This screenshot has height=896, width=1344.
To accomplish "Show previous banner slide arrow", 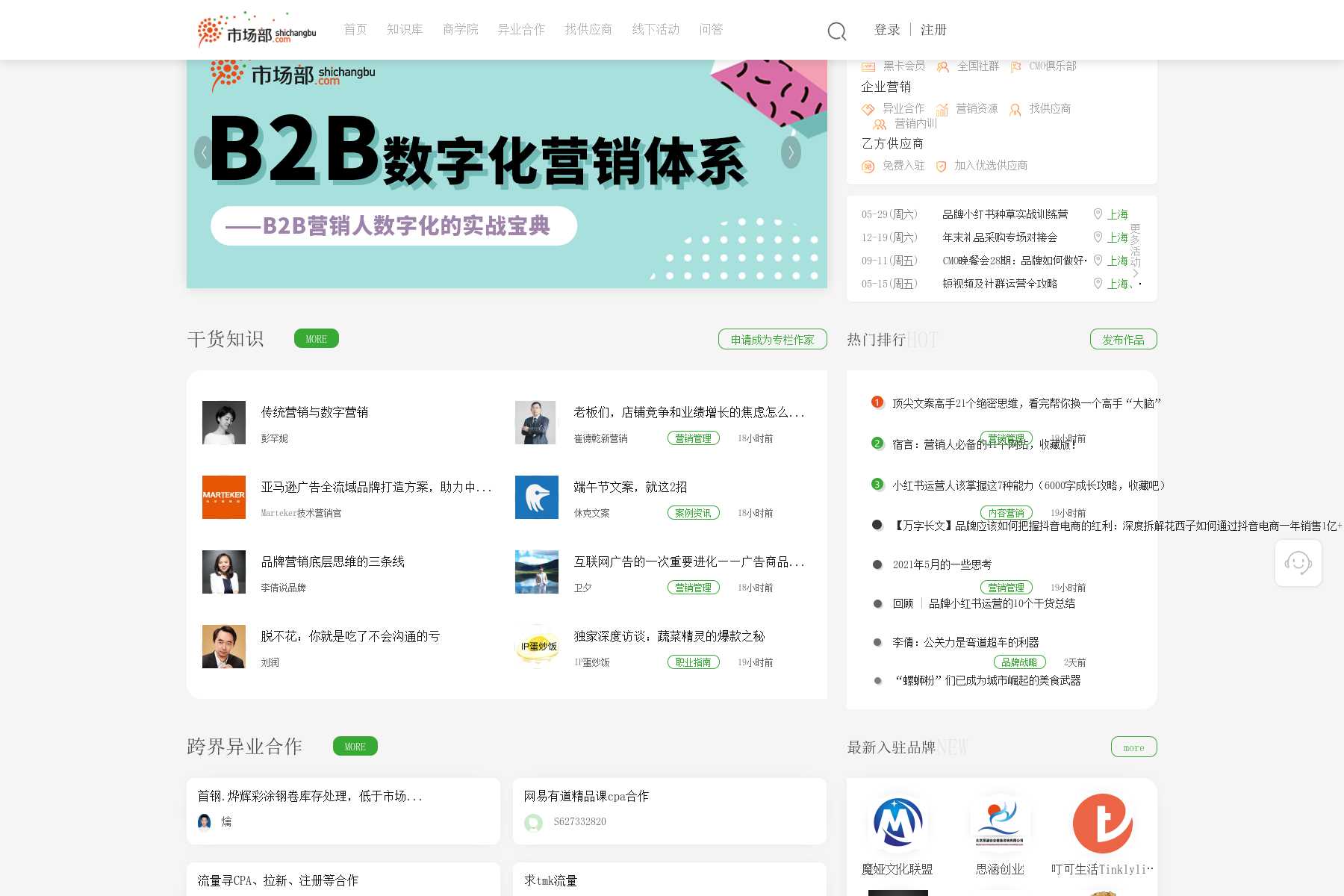I will point(203,152).
